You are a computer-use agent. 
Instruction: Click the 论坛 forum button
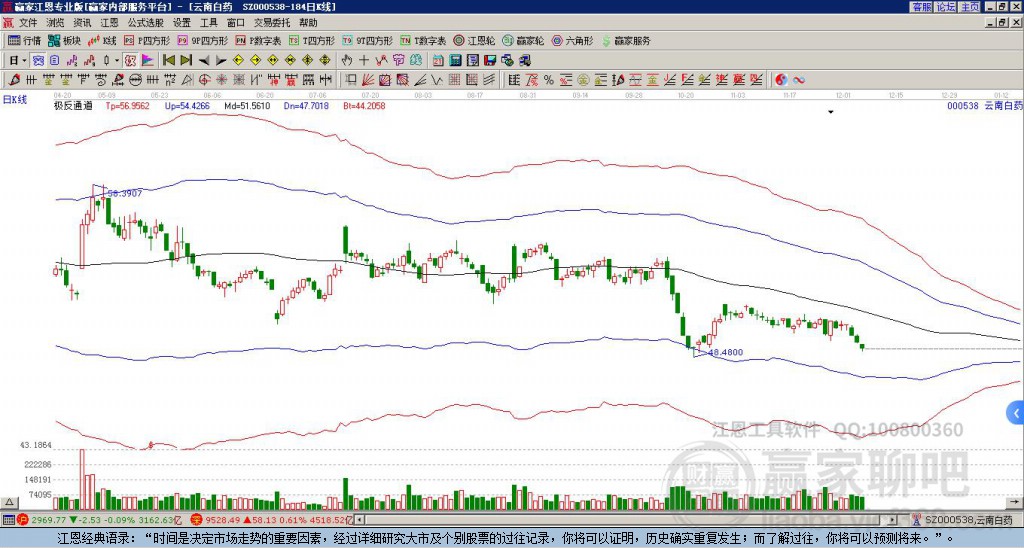pos(945,7)
